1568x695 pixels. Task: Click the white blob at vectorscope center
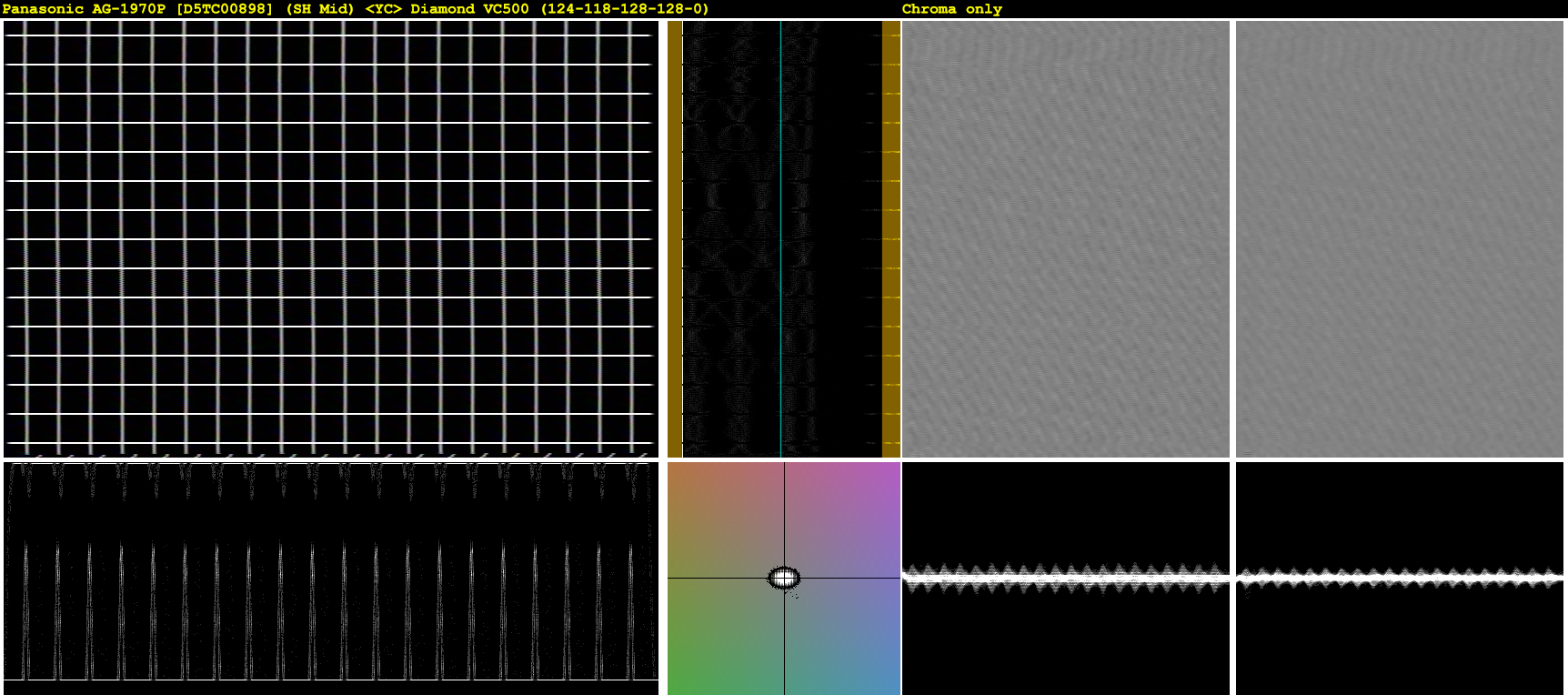(x=784, y=578)
